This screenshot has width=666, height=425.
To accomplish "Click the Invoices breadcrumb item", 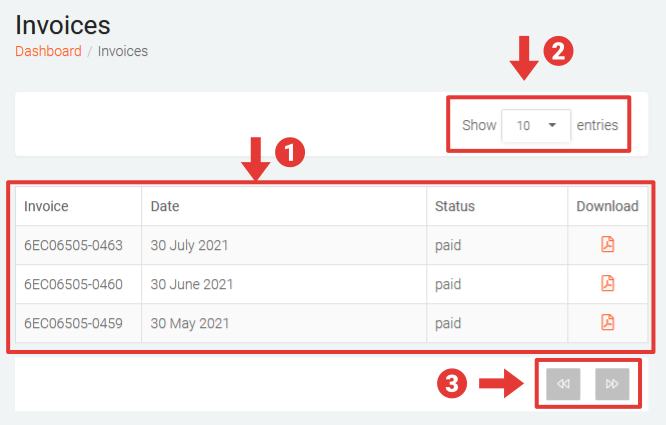I will click(x=122, y=51).
